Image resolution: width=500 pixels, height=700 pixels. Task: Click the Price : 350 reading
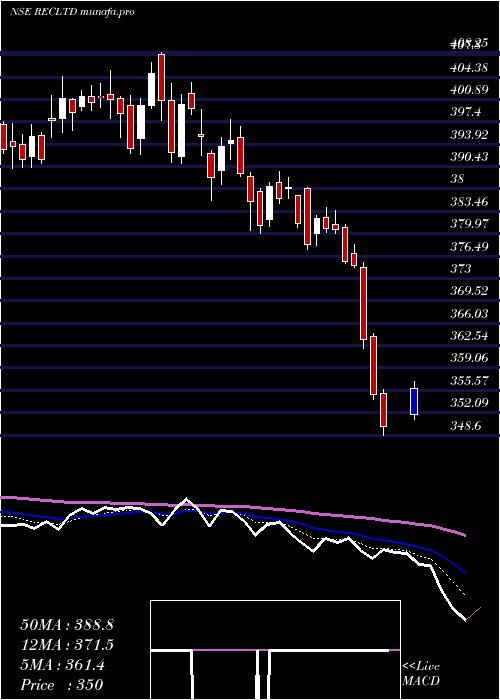coord(62,684)
